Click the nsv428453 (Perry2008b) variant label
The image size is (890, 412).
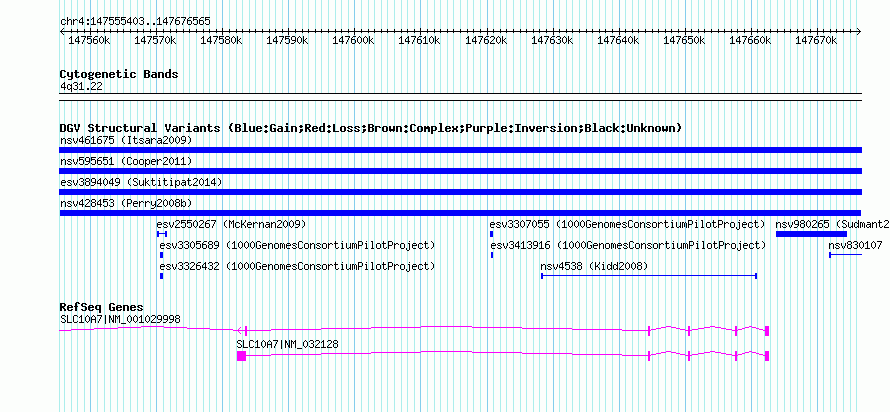(126, 203)
